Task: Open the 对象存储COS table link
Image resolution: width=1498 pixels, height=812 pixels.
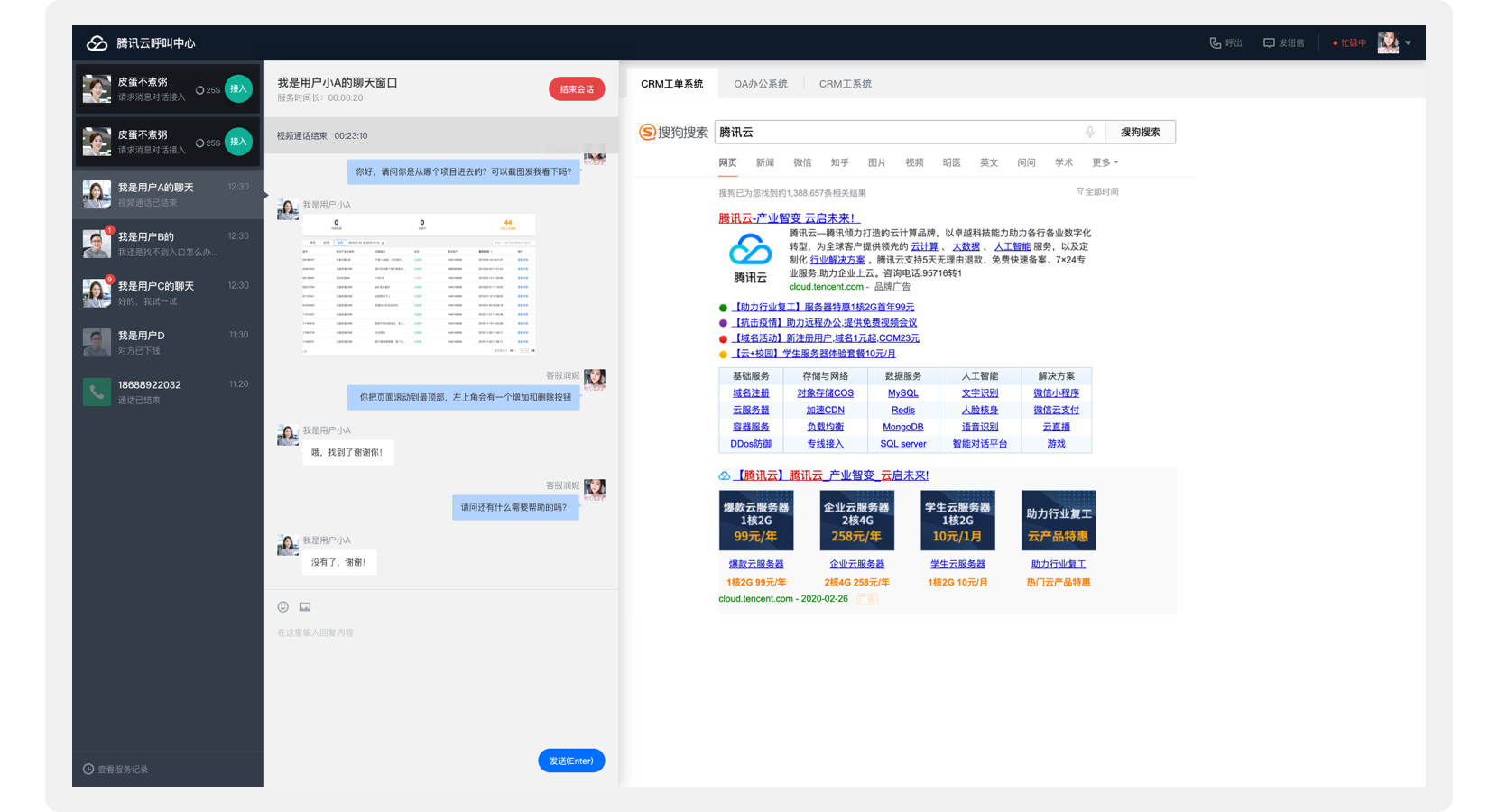Action: 825,393
